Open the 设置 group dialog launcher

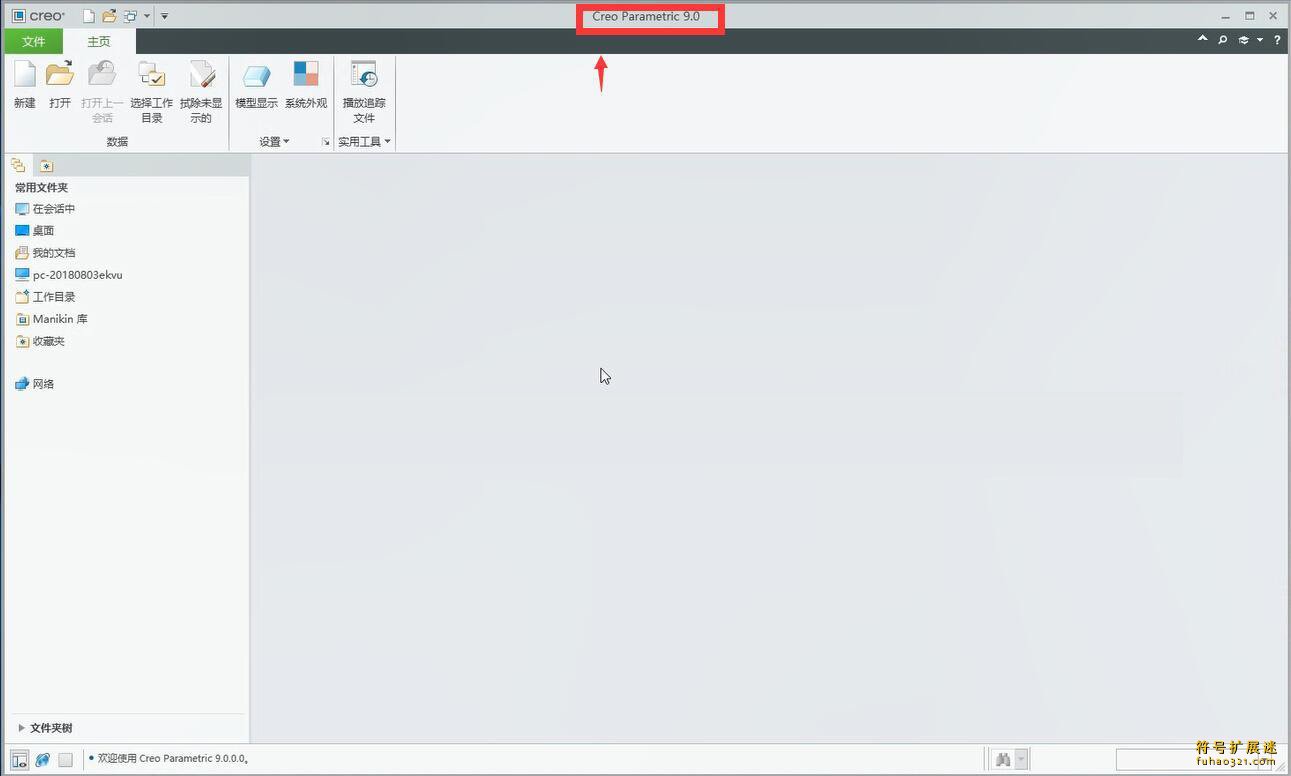325,143
